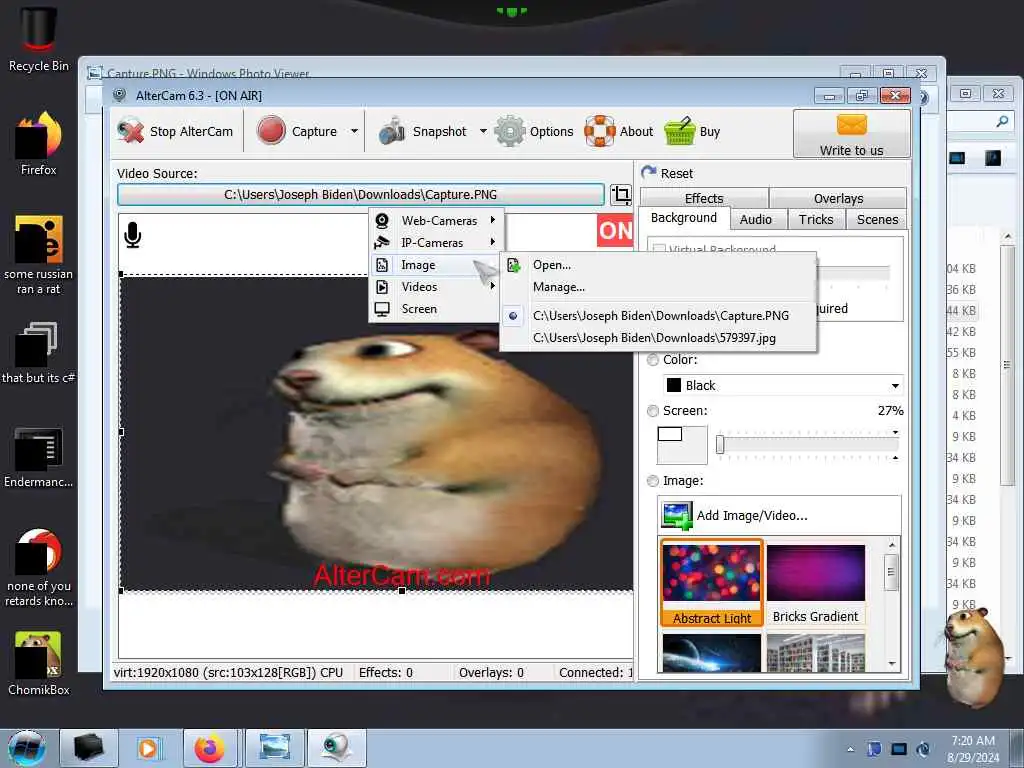1024x768 pixels.
Task: Open the Black color dropdown
Action: 783,385
